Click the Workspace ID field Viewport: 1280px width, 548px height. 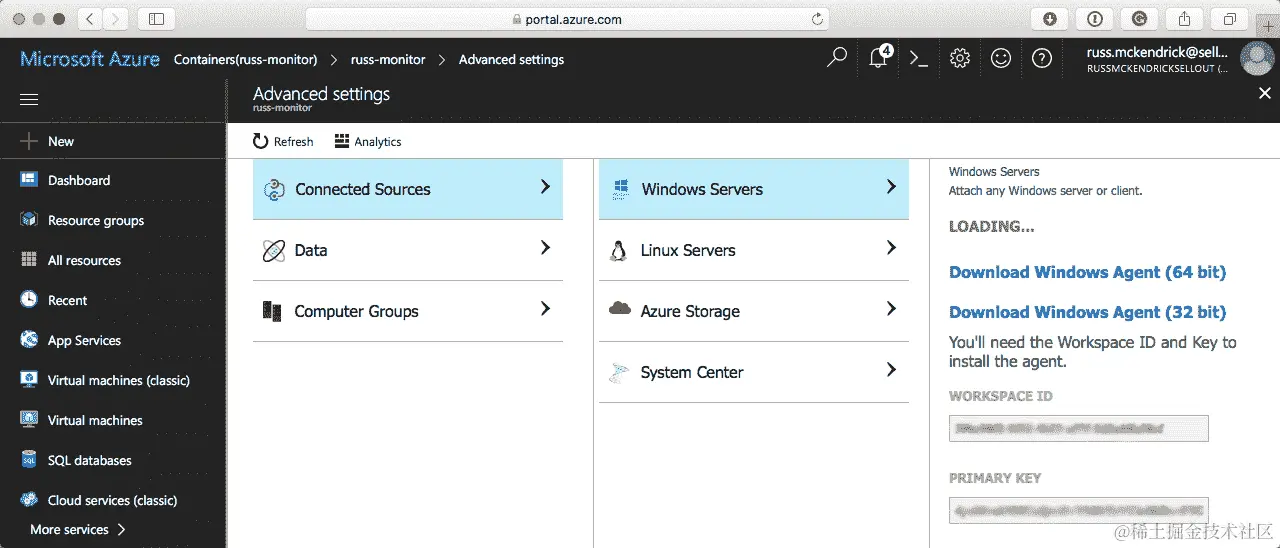pyautogui.click(x=1078, y=429)
